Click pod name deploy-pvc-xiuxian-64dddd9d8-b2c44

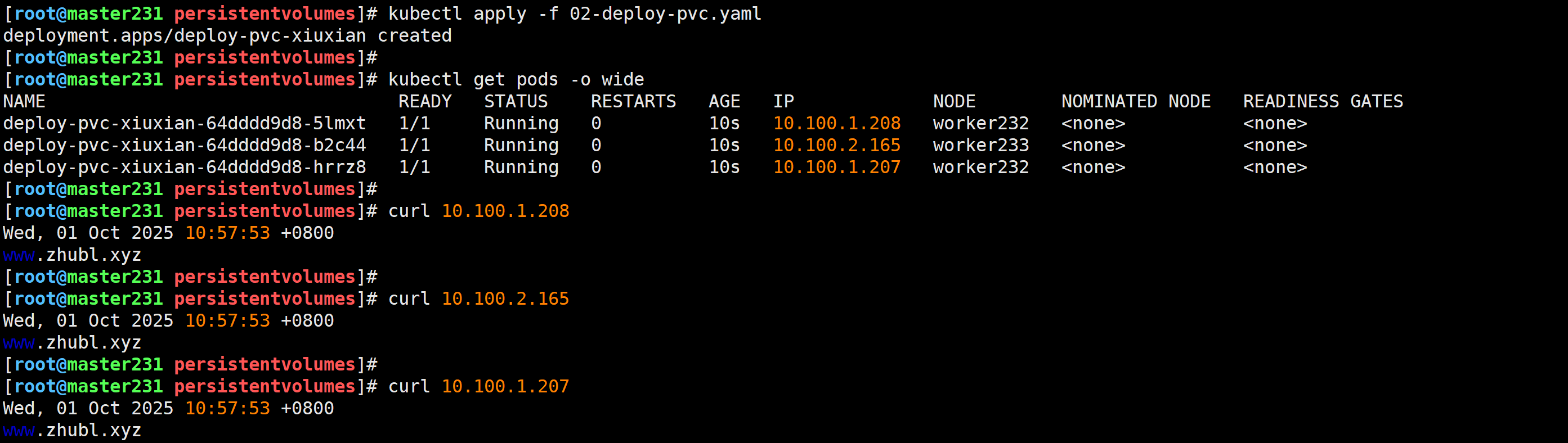185,145
